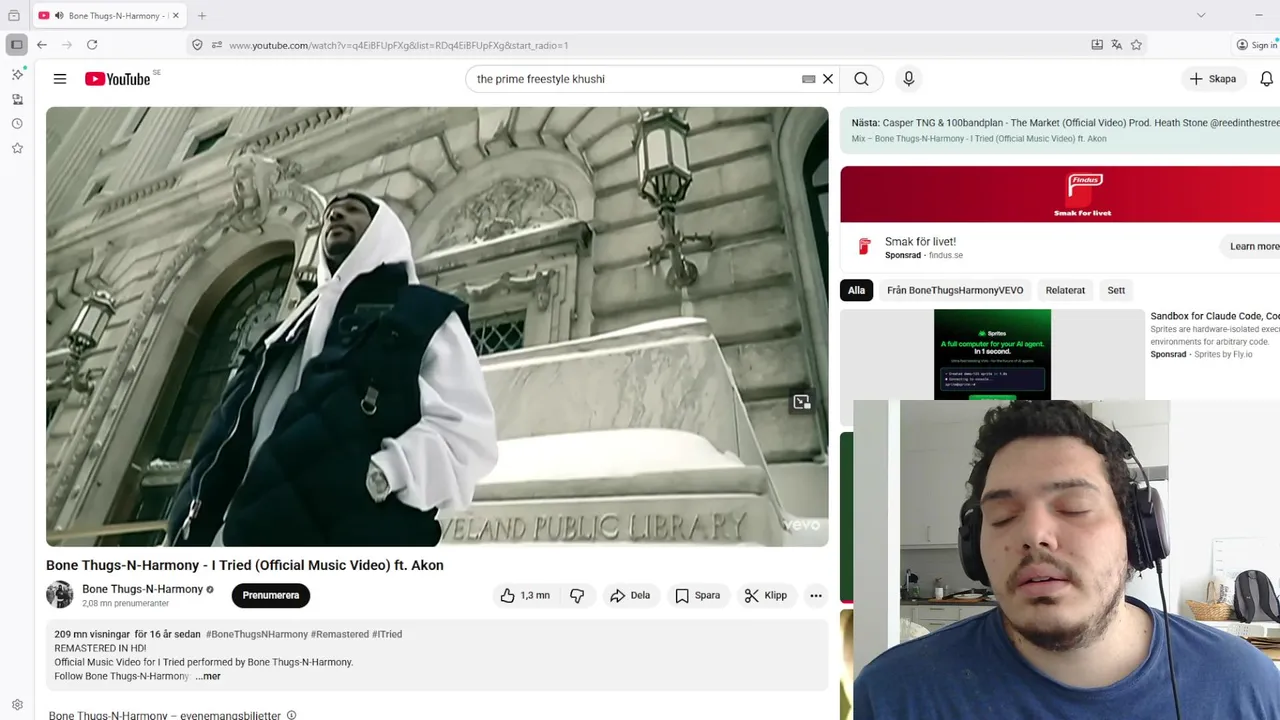1280x720 pixels.
Task: Open the YouTube hamburger guide menu
Action: tap(60, 79)
